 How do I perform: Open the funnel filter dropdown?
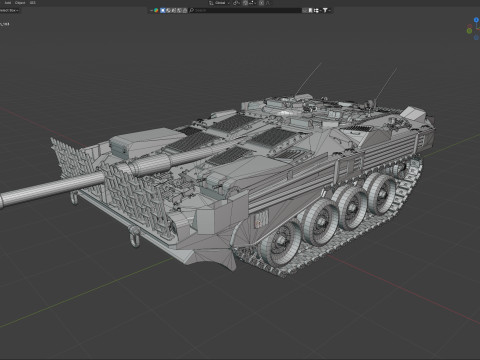pos(326,10)
